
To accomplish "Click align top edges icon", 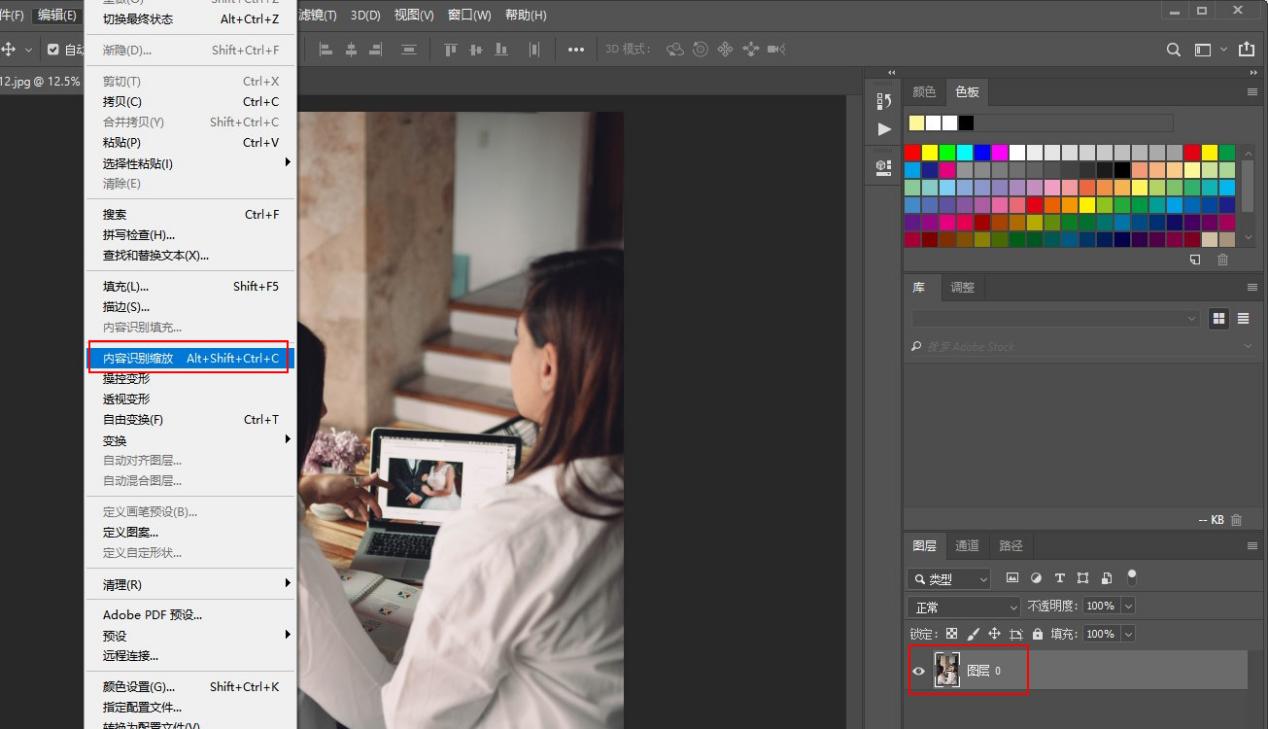I will [450, 49].
